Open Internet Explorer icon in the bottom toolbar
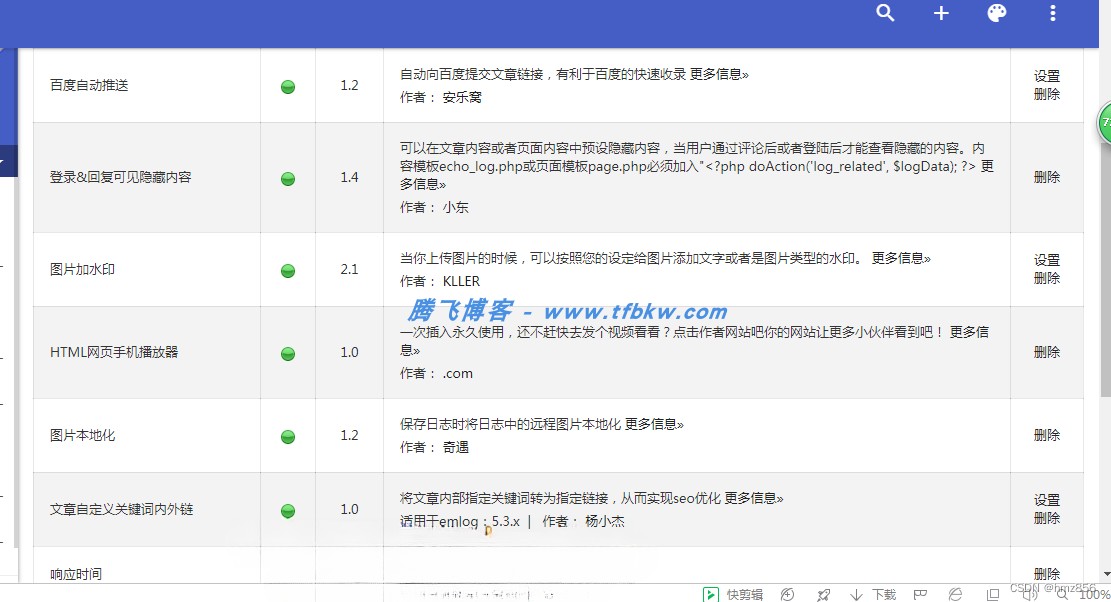Viewport: 1111px width, 602px height. click(954, 592)
